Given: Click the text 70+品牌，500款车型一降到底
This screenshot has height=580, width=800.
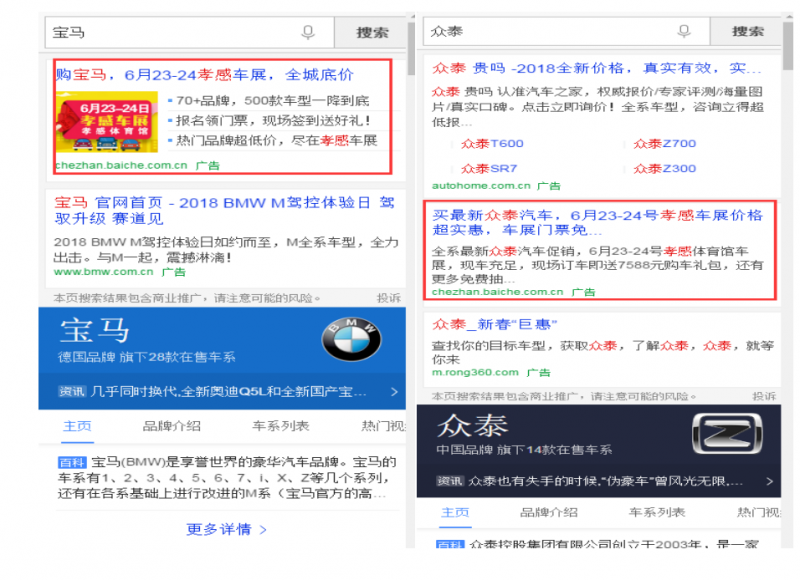Looking at the screenshot, I should [273, 100].
